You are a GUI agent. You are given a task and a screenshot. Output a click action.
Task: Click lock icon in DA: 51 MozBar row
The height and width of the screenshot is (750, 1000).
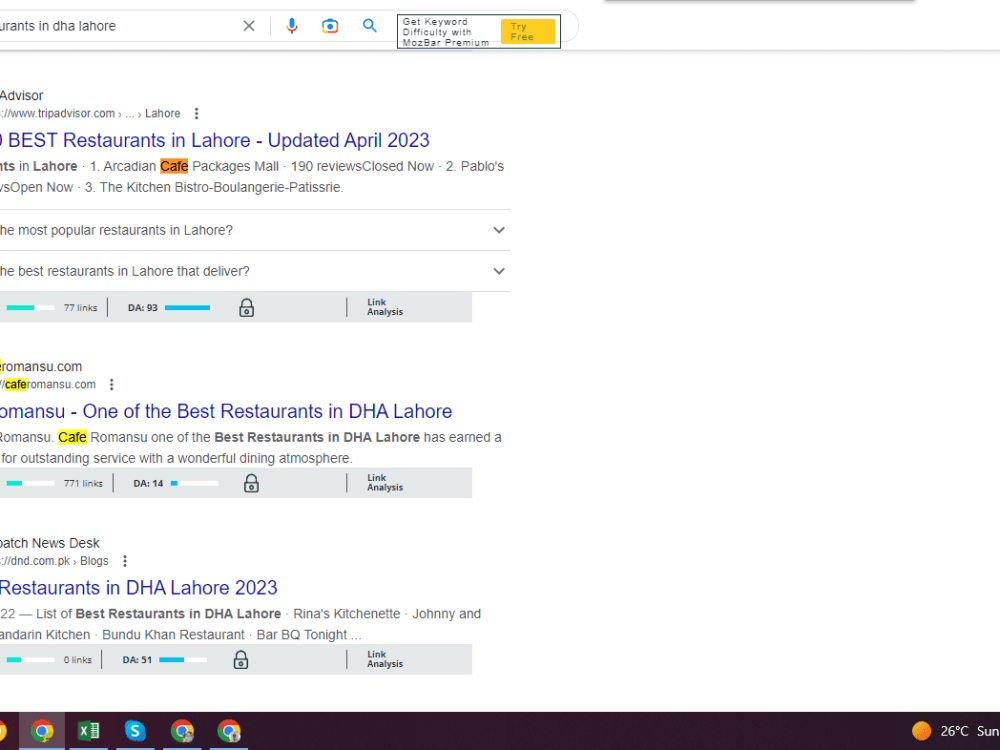coord(240,659)
